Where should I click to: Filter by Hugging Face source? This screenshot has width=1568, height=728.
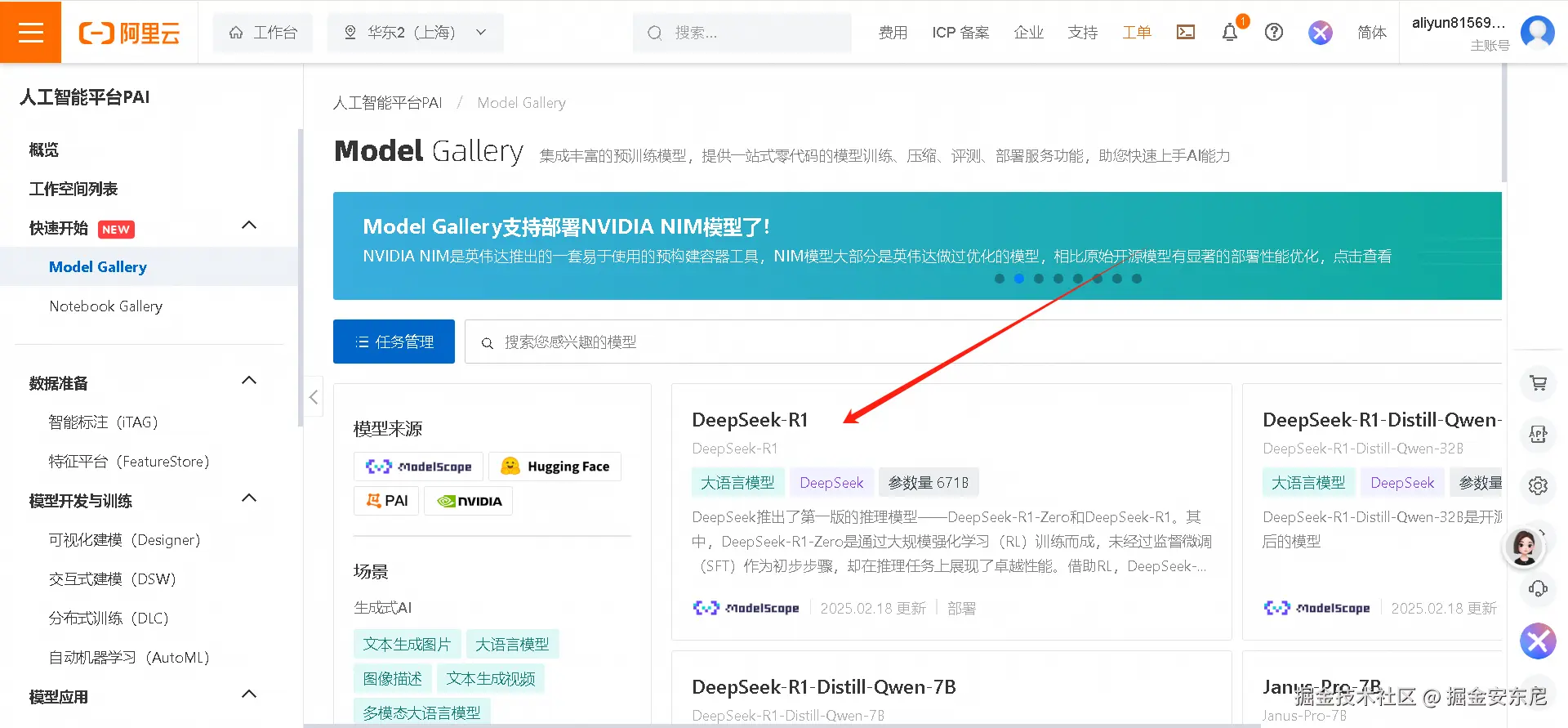(555, 467)
